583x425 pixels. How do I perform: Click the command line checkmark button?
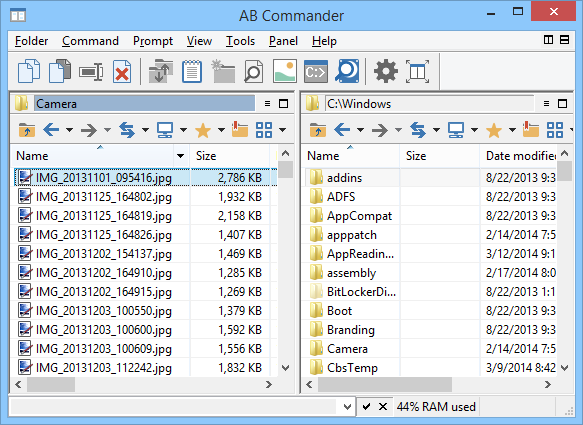[x=366, y=406]
